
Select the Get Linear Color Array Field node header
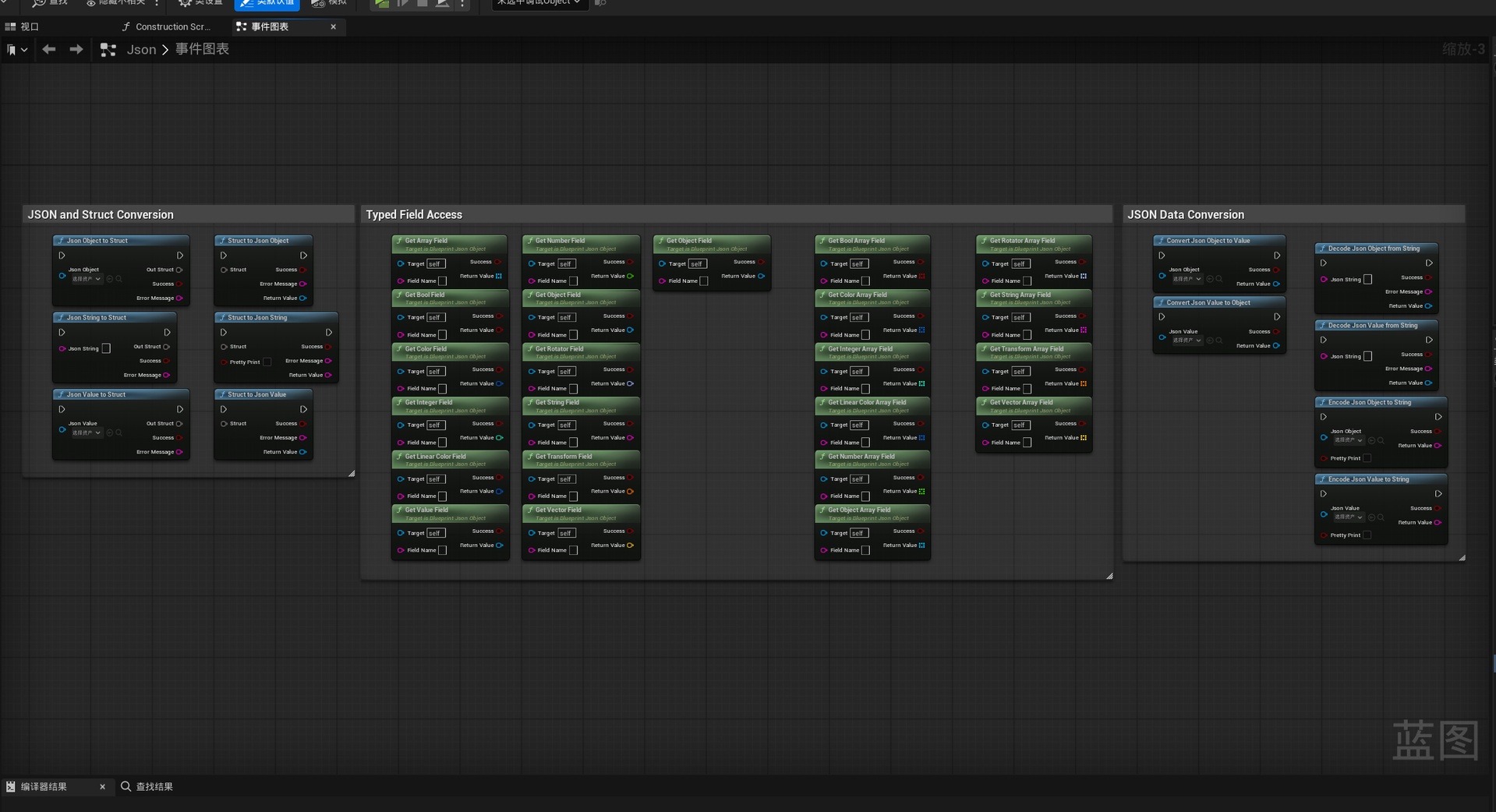click(x=872, y=407)
